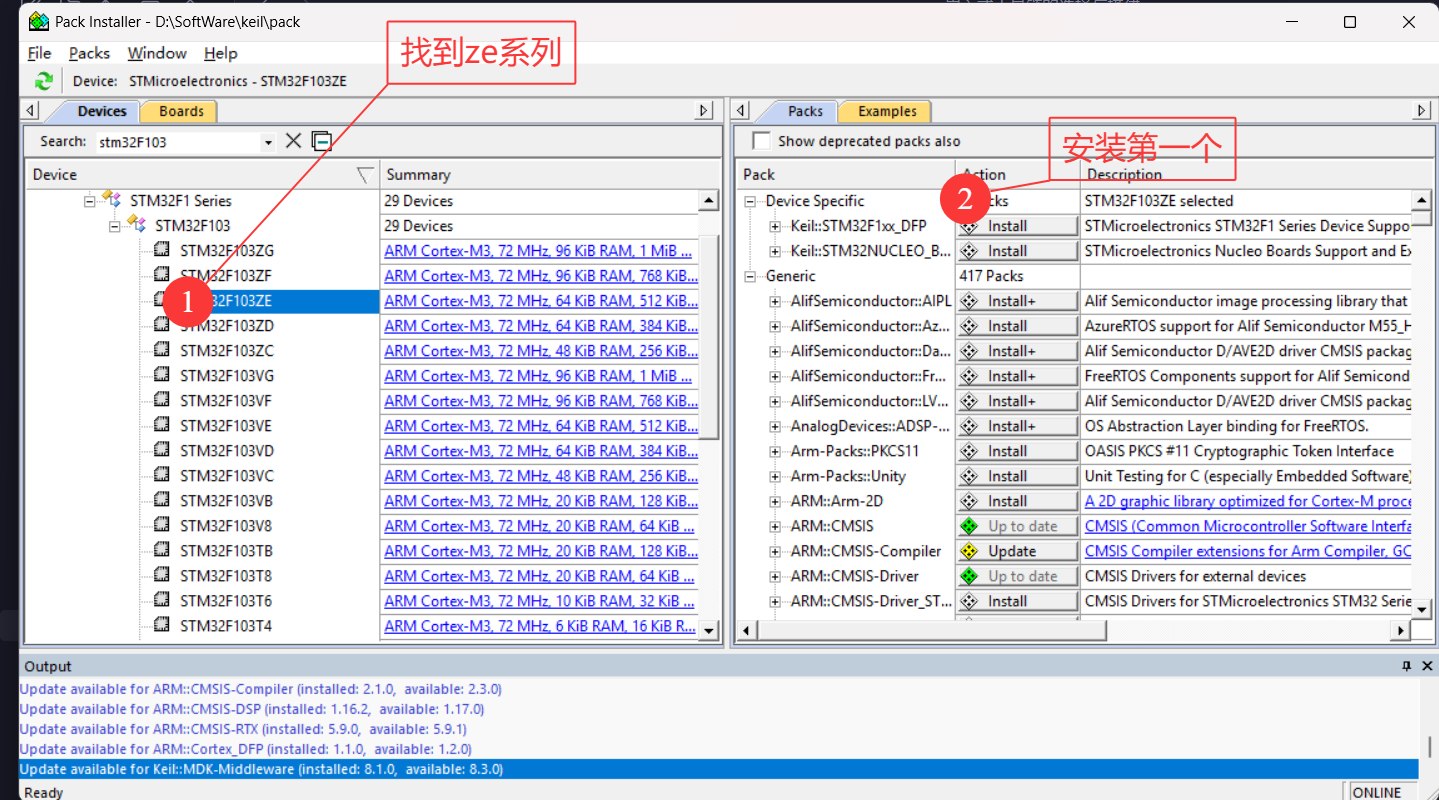
Task: Open the search history dropdown arrow
Action: (268, 142)
